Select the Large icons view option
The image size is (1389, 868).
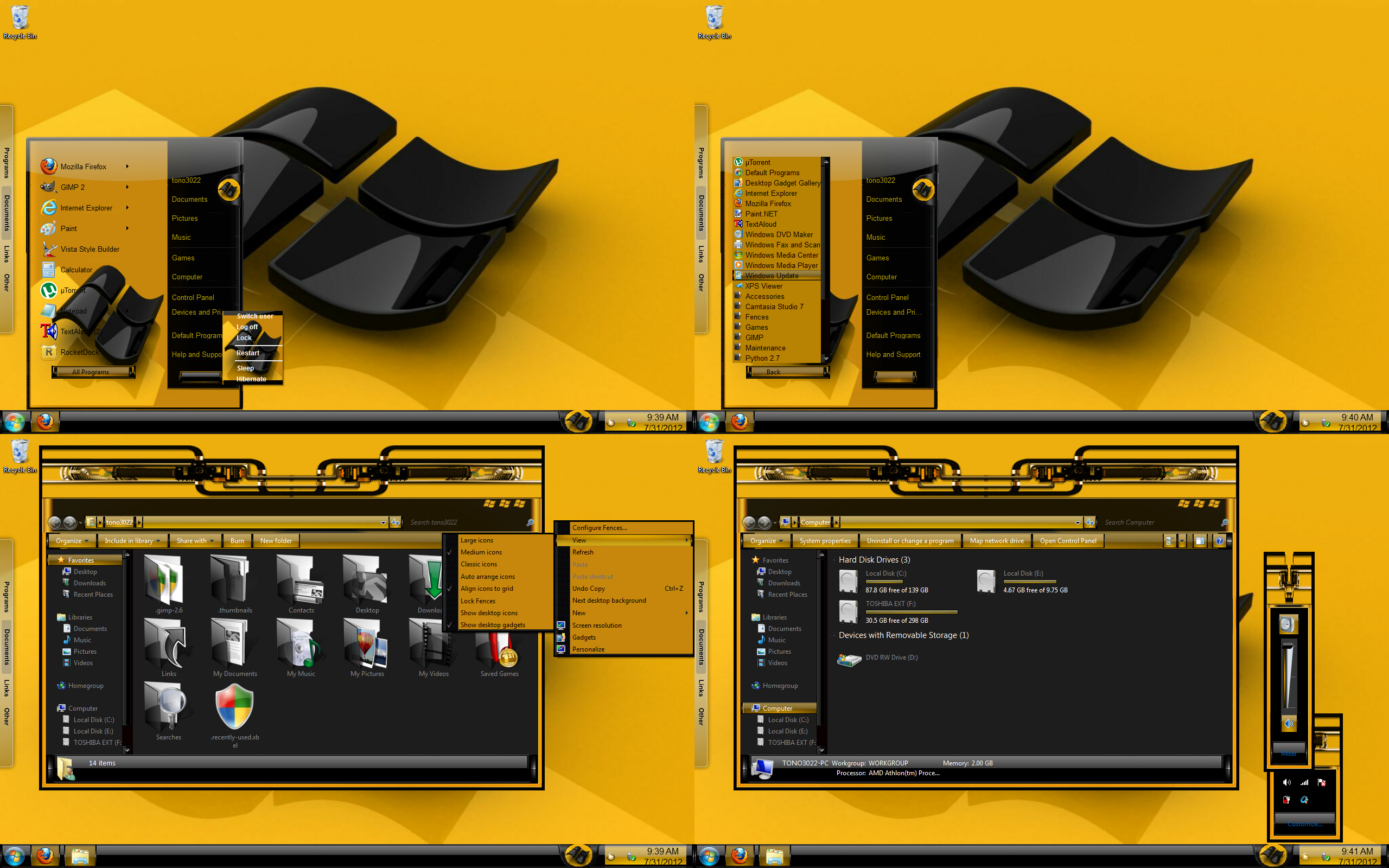(x=476, y=540)
